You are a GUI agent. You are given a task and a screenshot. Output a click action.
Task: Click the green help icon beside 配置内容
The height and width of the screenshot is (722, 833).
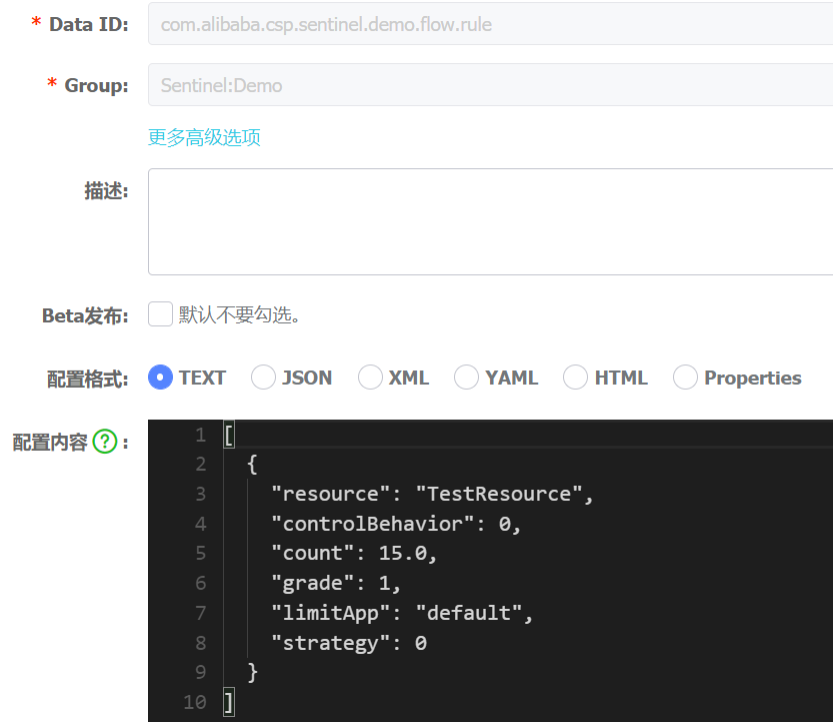[x=105, y=441]
